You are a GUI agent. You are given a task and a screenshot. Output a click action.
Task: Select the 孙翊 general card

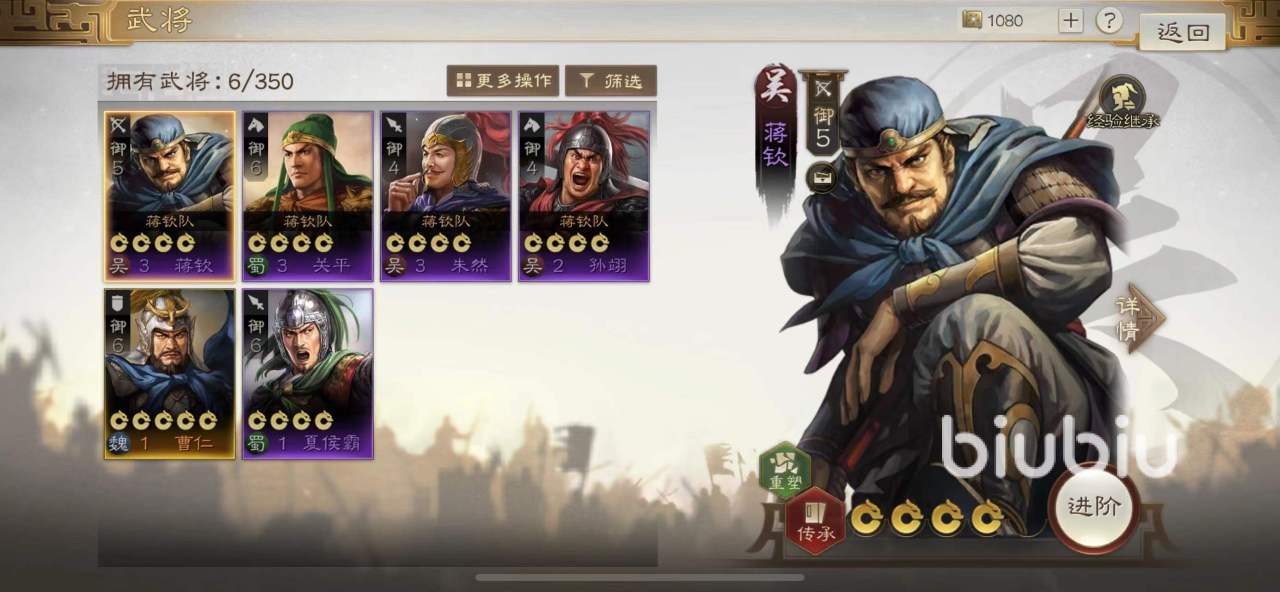(x=584, y=196)
